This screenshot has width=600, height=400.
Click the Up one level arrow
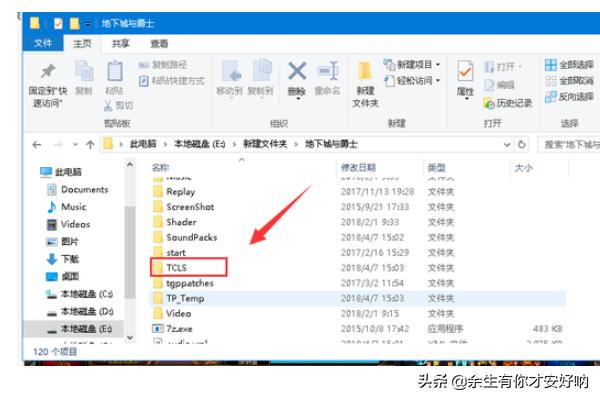click(87, 144)
